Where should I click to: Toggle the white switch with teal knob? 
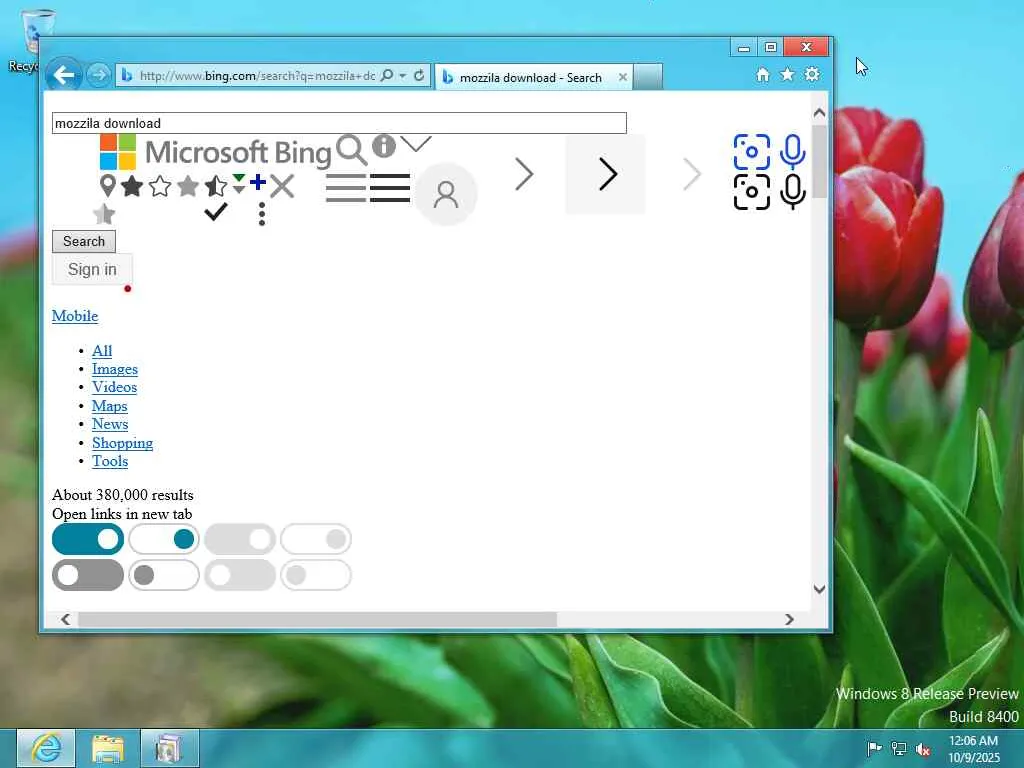[164, 539]
